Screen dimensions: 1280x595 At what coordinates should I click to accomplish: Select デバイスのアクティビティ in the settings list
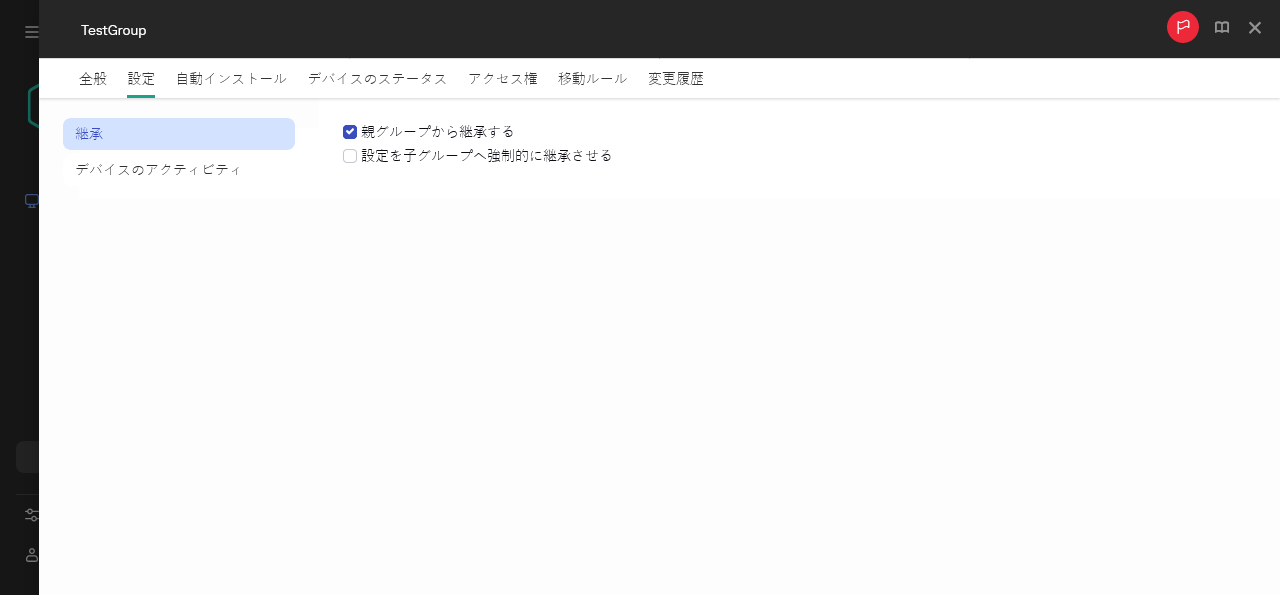tap(157, 169)
